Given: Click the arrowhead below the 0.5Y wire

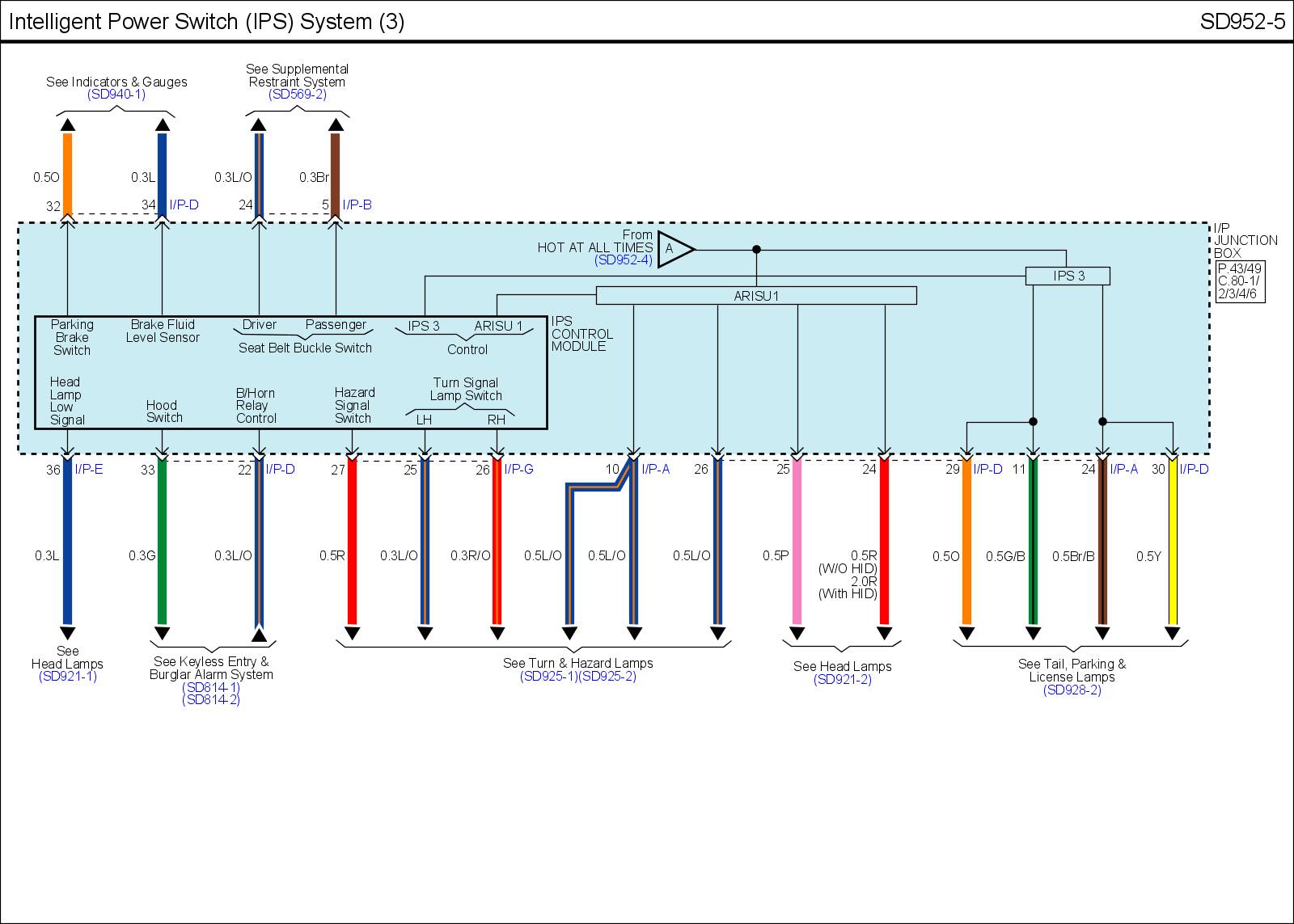Looking at the screenshot, I should pyautogui.click(x=1173, y=633).
